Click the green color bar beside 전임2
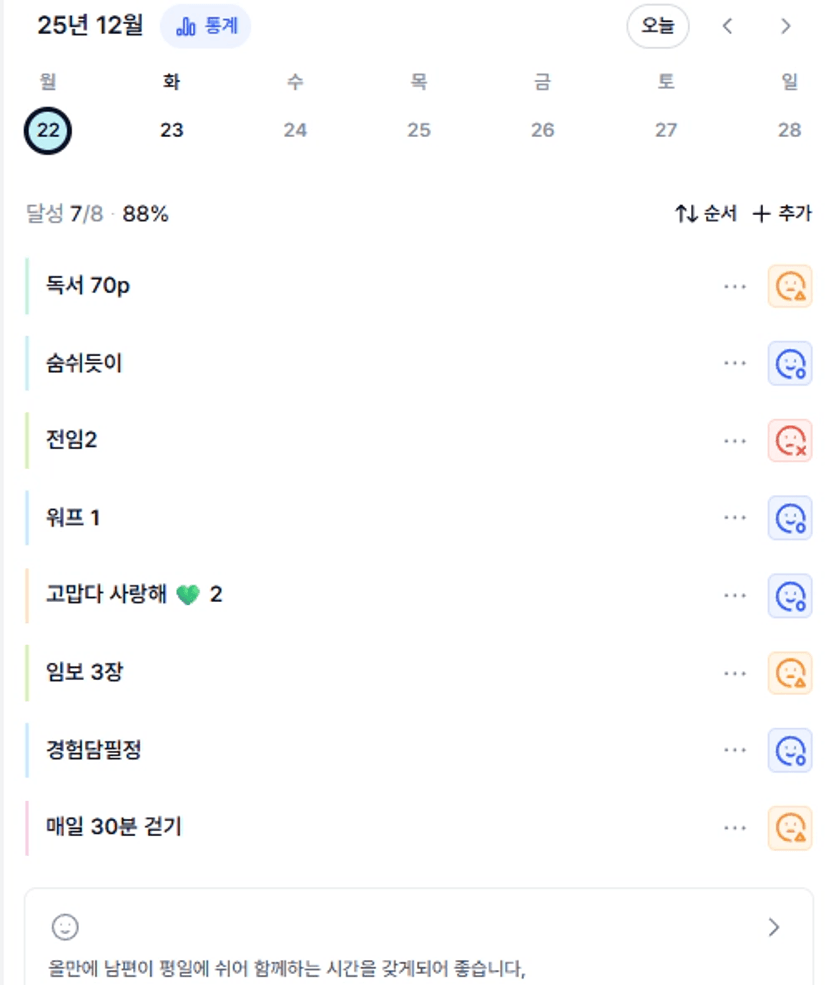827x985 pixels. click(28, 441)
